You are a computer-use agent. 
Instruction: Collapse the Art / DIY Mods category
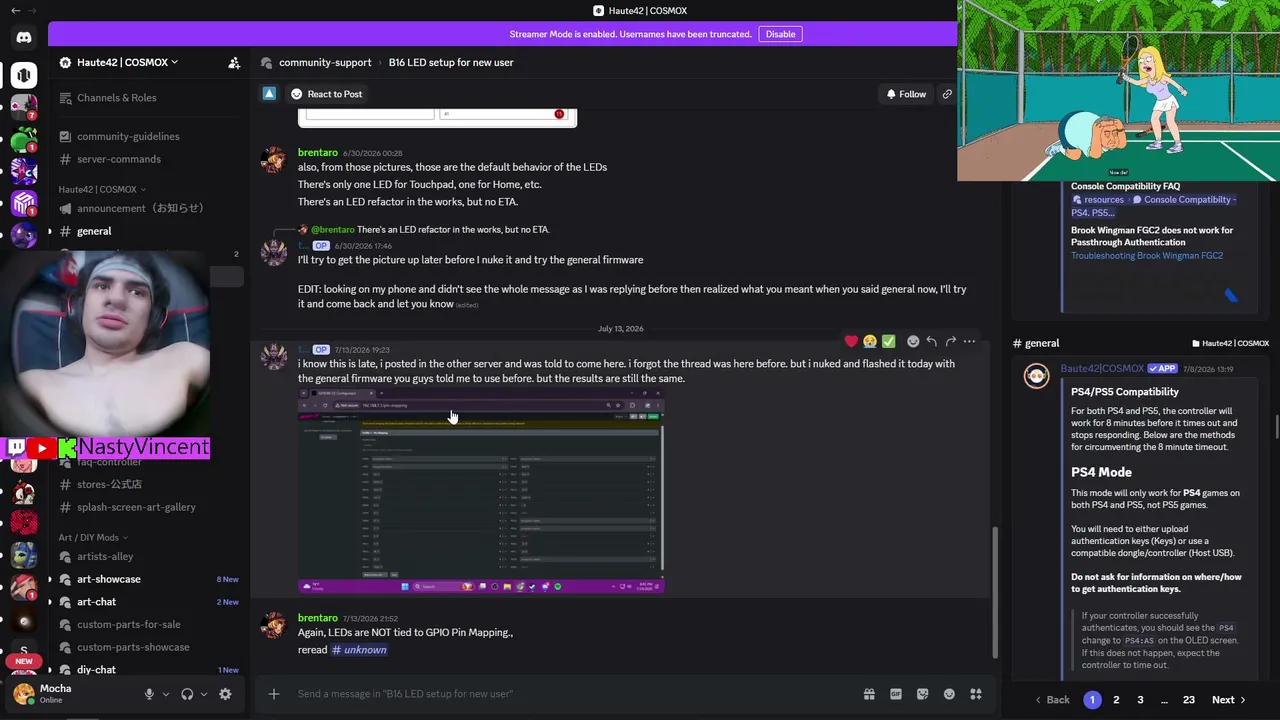point(94,537)
